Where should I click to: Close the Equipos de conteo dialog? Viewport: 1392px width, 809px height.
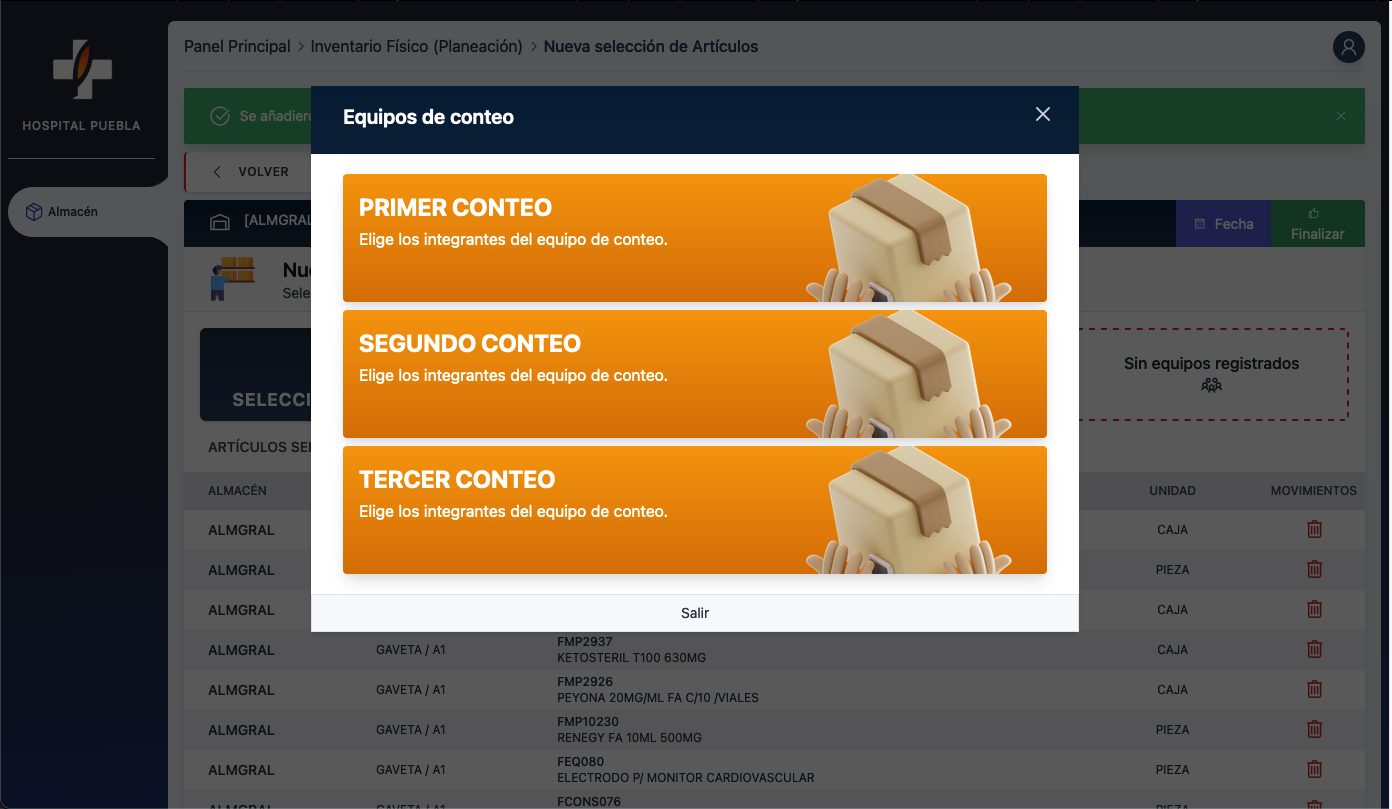pyautogui.click(x=1042, y=115)
